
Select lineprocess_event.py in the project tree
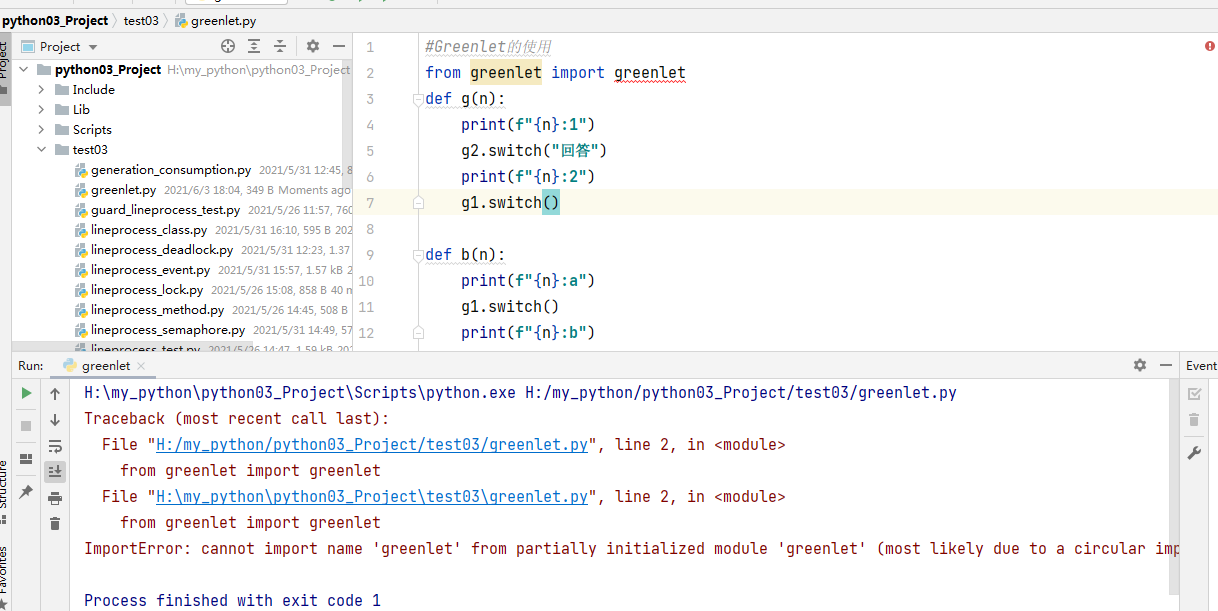[150, 270]
